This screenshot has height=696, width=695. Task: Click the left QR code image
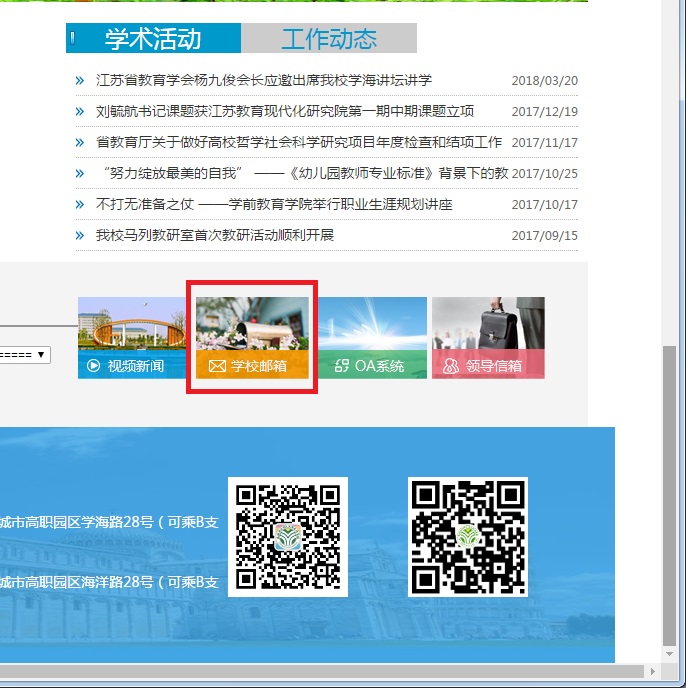[288, 537]
